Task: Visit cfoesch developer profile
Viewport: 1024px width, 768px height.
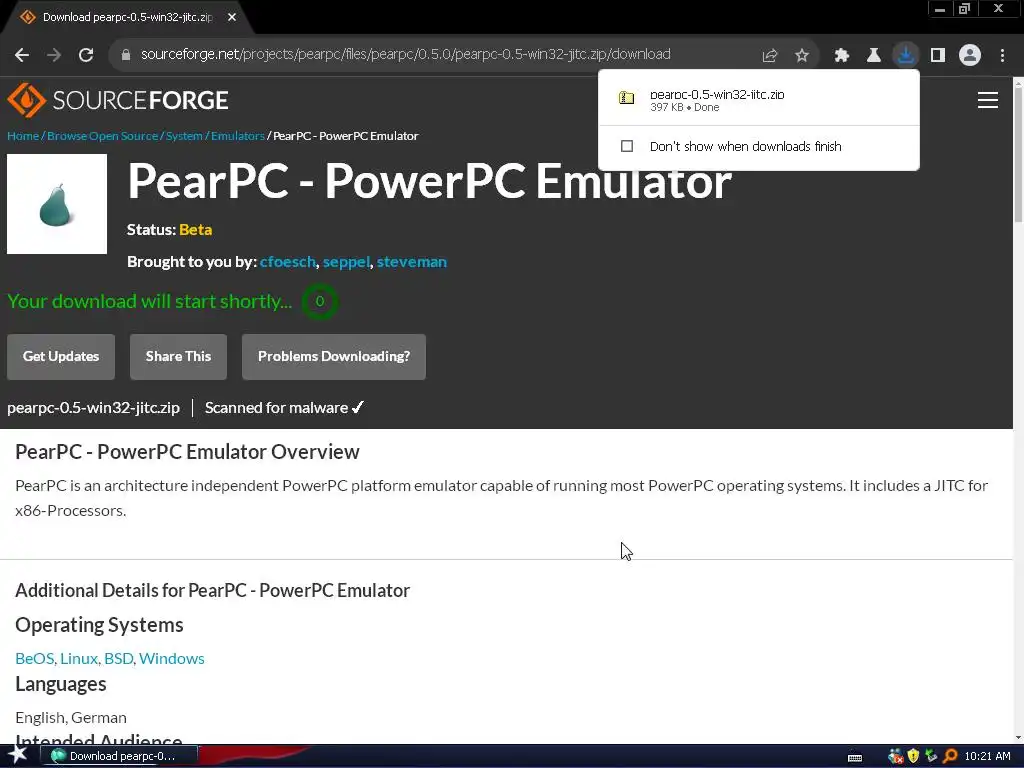Action: point(287,262)
